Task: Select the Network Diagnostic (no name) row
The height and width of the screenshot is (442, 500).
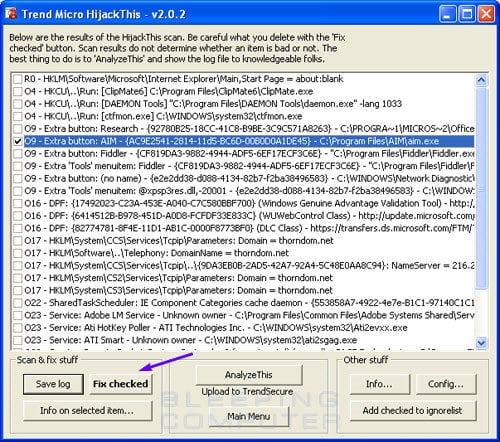Action: click(249, 179)
